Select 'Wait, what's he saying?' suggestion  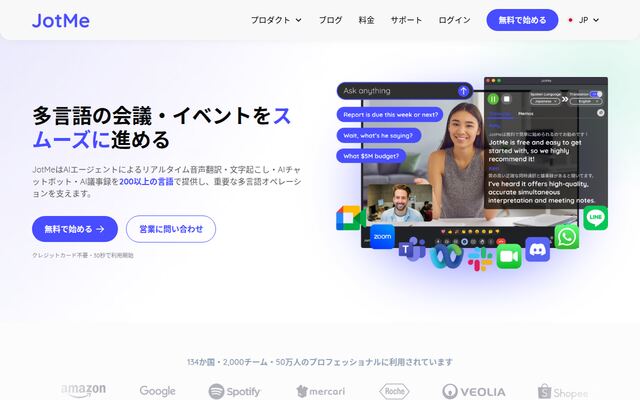[378, 136]
